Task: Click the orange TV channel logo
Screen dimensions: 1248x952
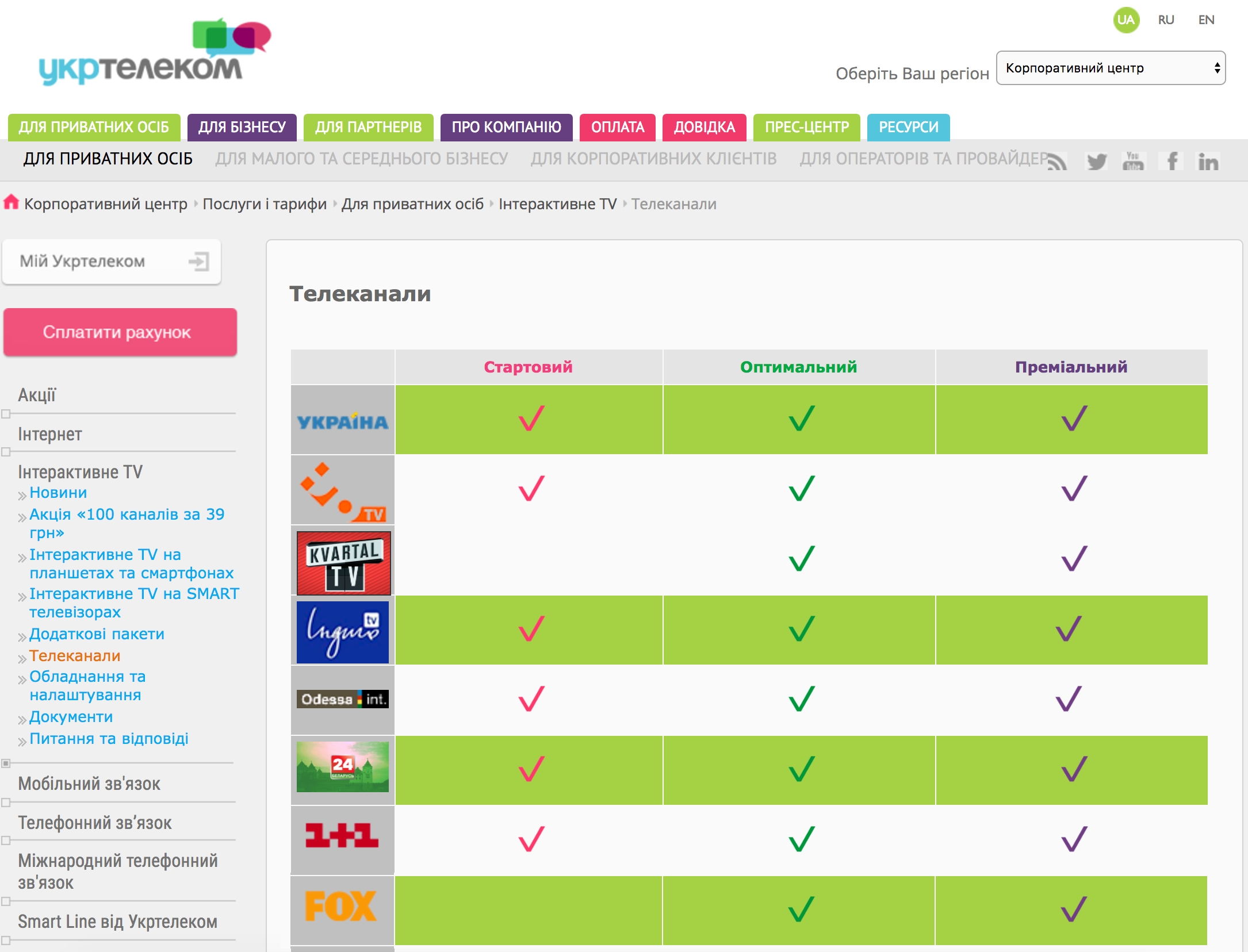Action: 343,491
